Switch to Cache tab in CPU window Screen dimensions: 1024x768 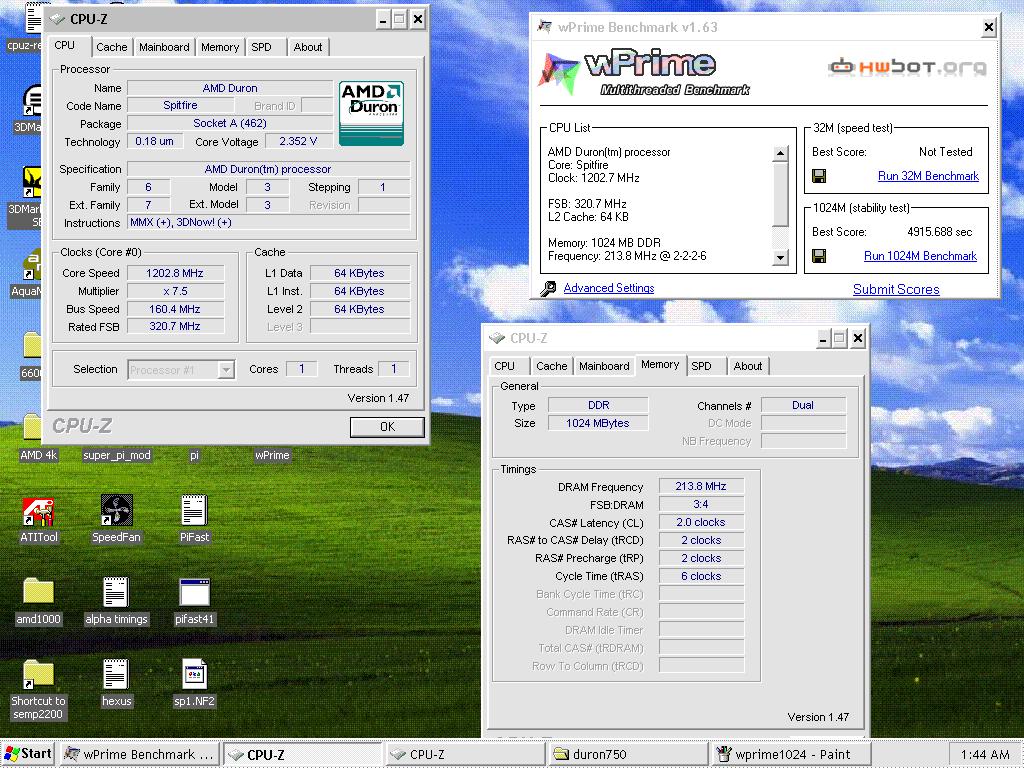point(112,47)
